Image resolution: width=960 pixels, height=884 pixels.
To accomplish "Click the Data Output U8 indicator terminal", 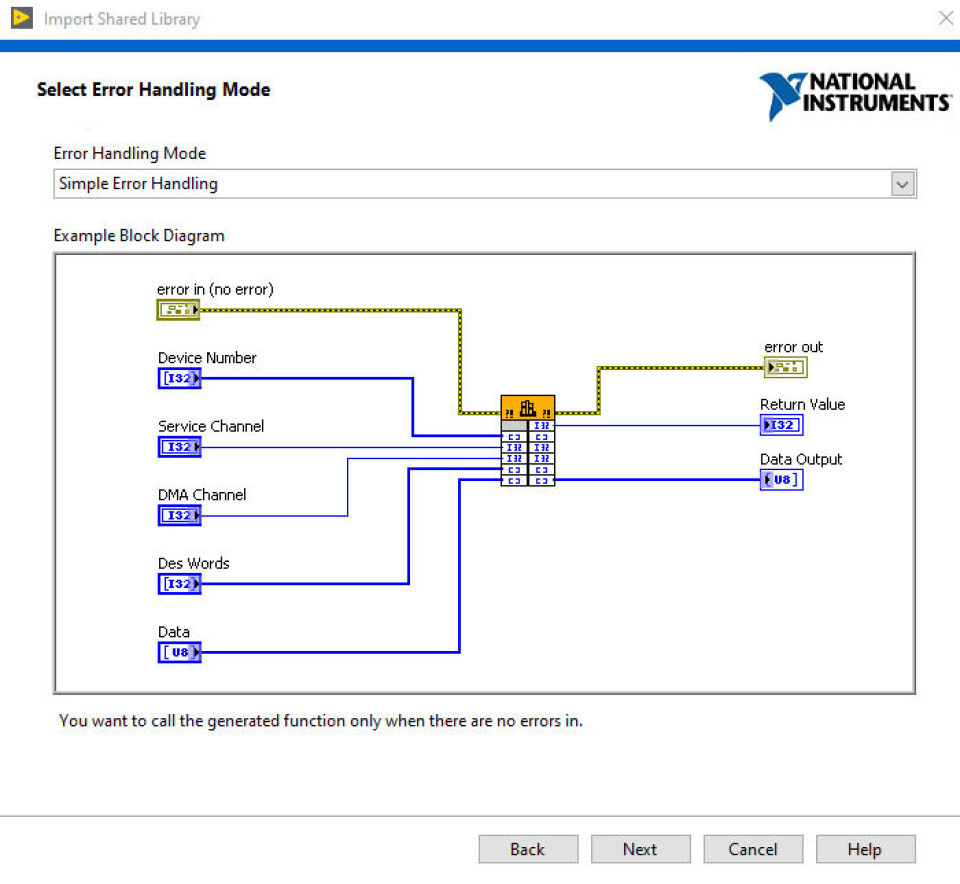I will click(781, 479).
